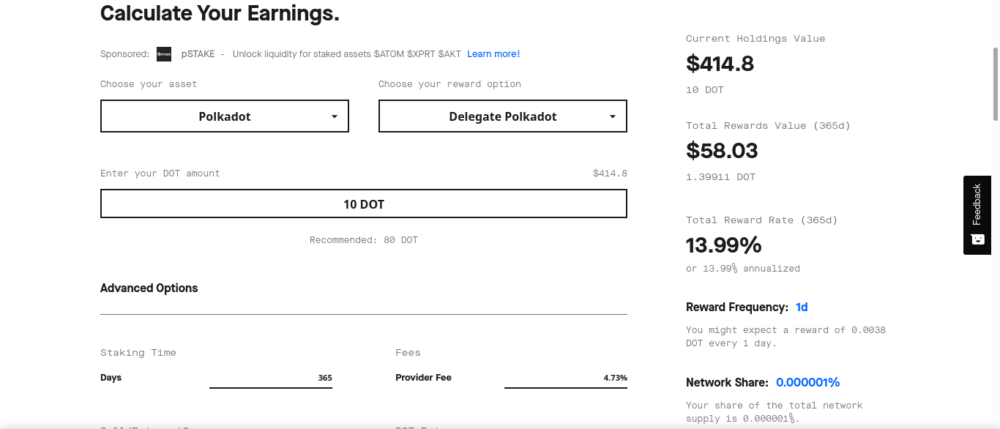Edit the Staking Time Days value 365
Viewport: 1000px width, 429px height.
click(x=271, y=378)
